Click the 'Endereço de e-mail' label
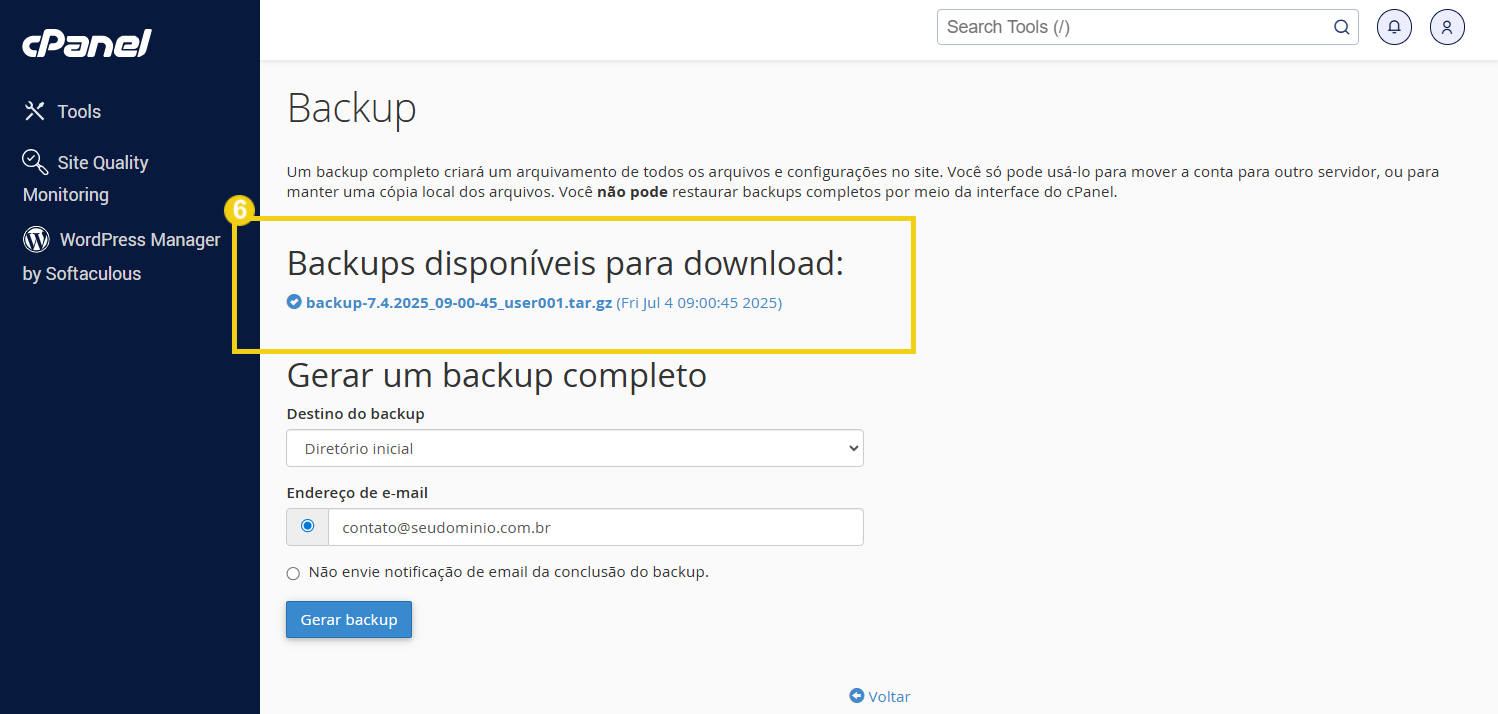 [357, 492]
